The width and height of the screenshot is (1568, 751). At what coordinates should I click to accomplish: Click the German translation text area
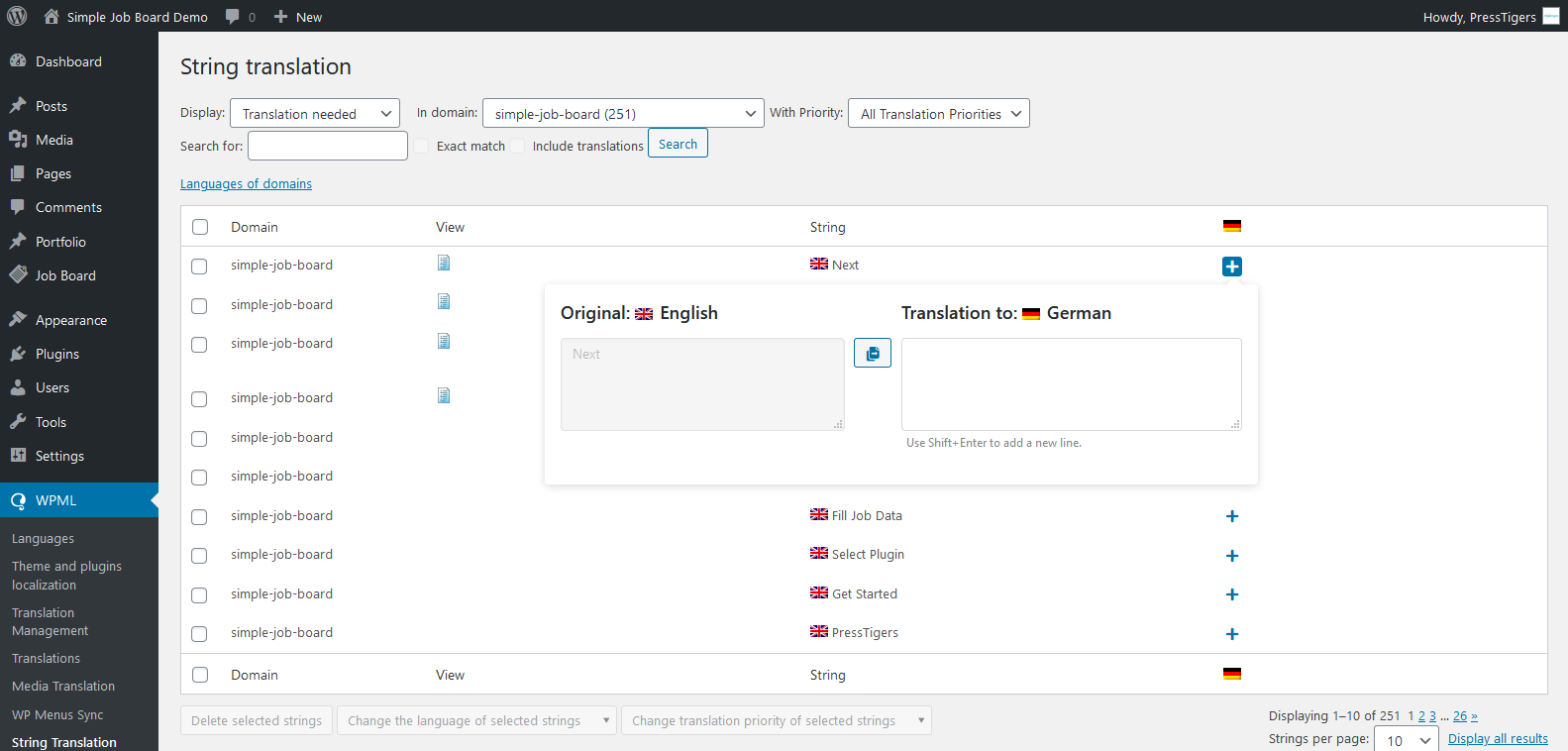(1072, 384)
